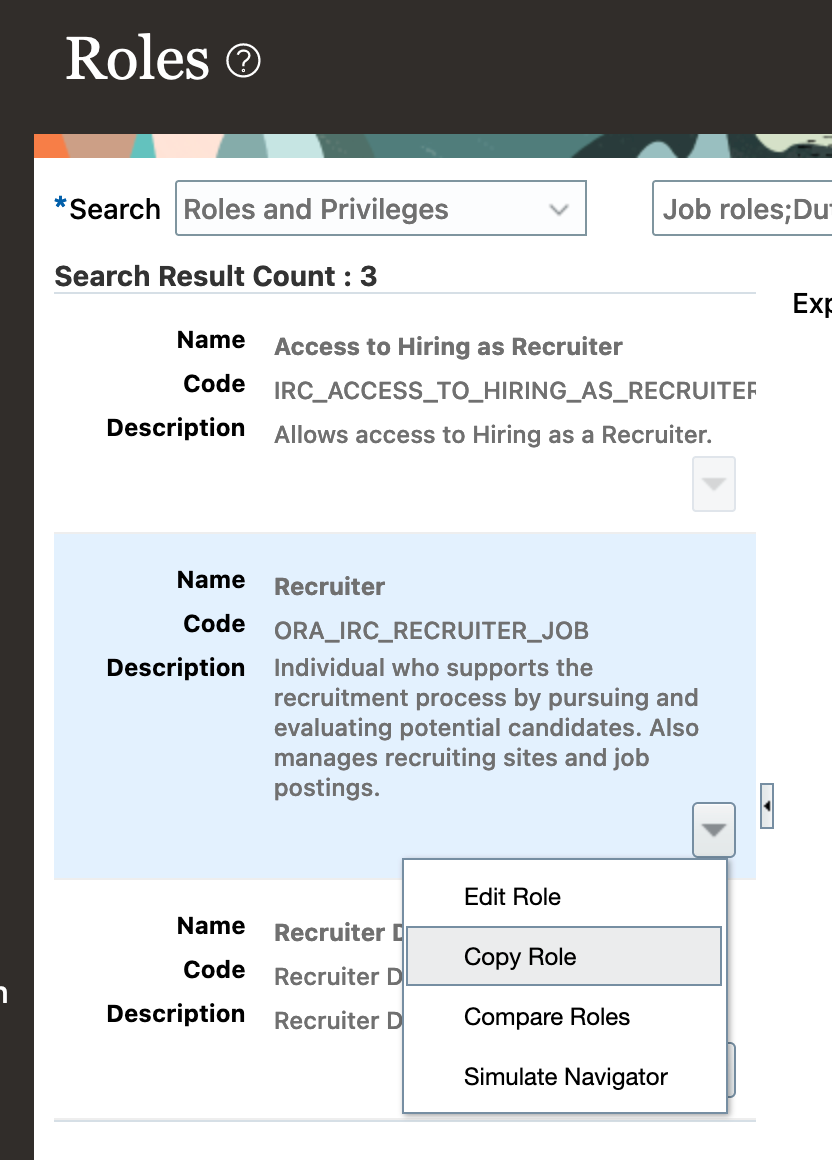
Task: Click the Roles page title
Action: pyautogui.click(x=138, y=59)
